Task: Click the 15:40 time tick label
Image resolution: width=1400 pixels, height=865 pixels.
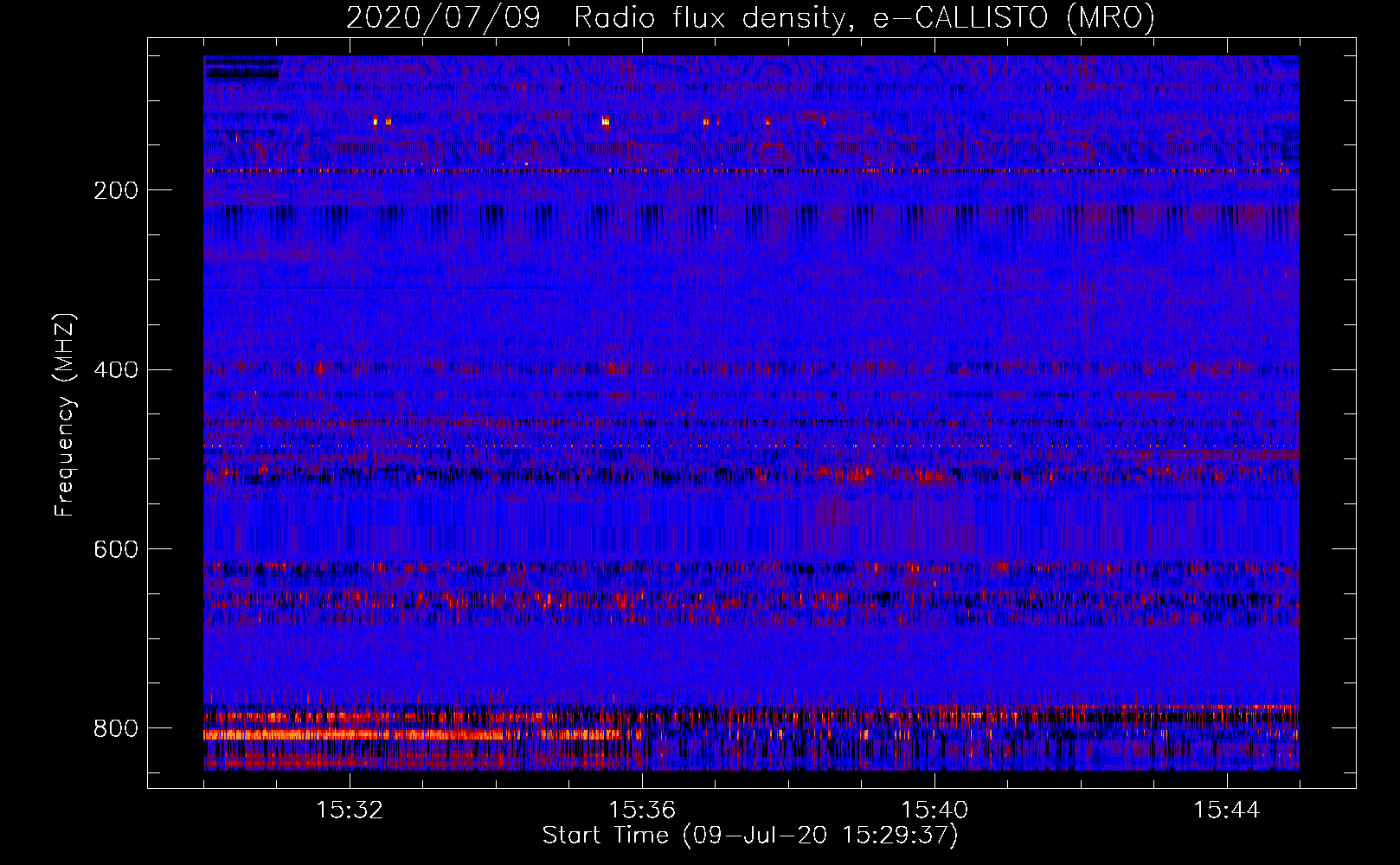Action: click(934, 810)
